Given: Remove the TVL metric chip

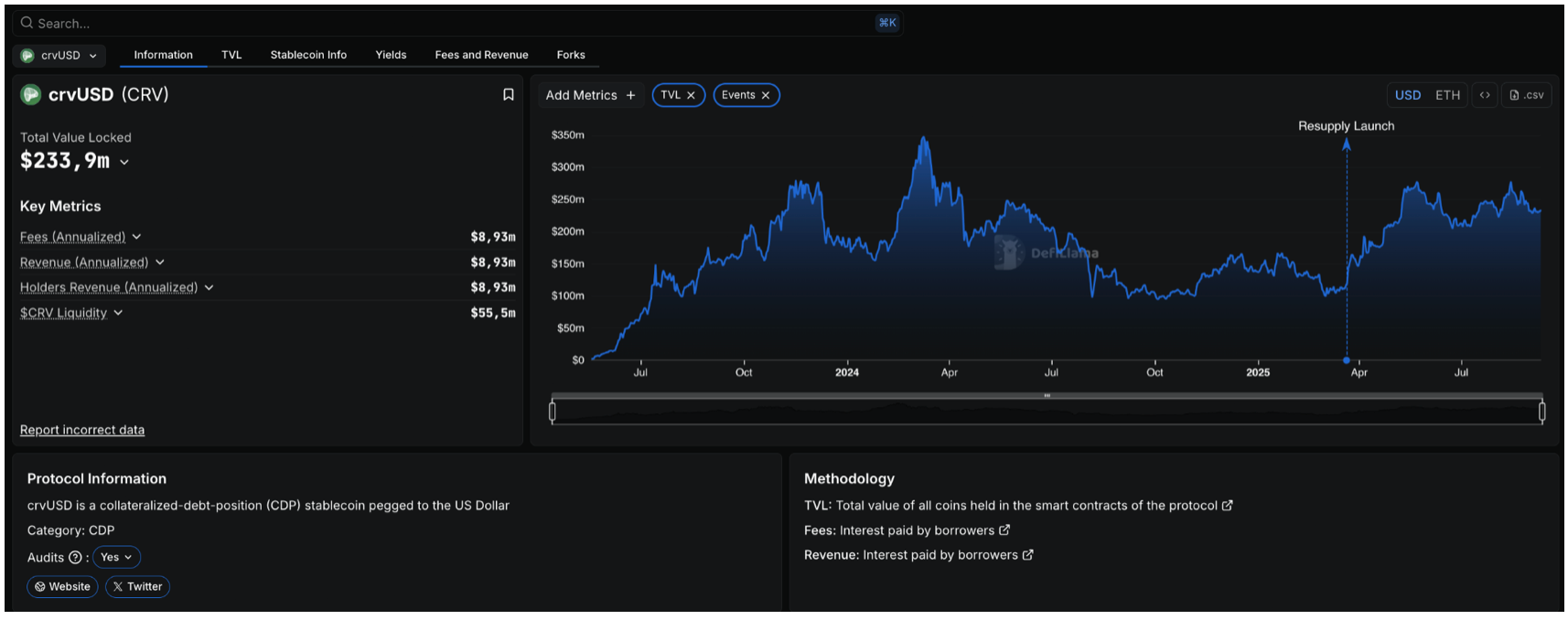Looking at the screenshot, I should coord(692,95).
